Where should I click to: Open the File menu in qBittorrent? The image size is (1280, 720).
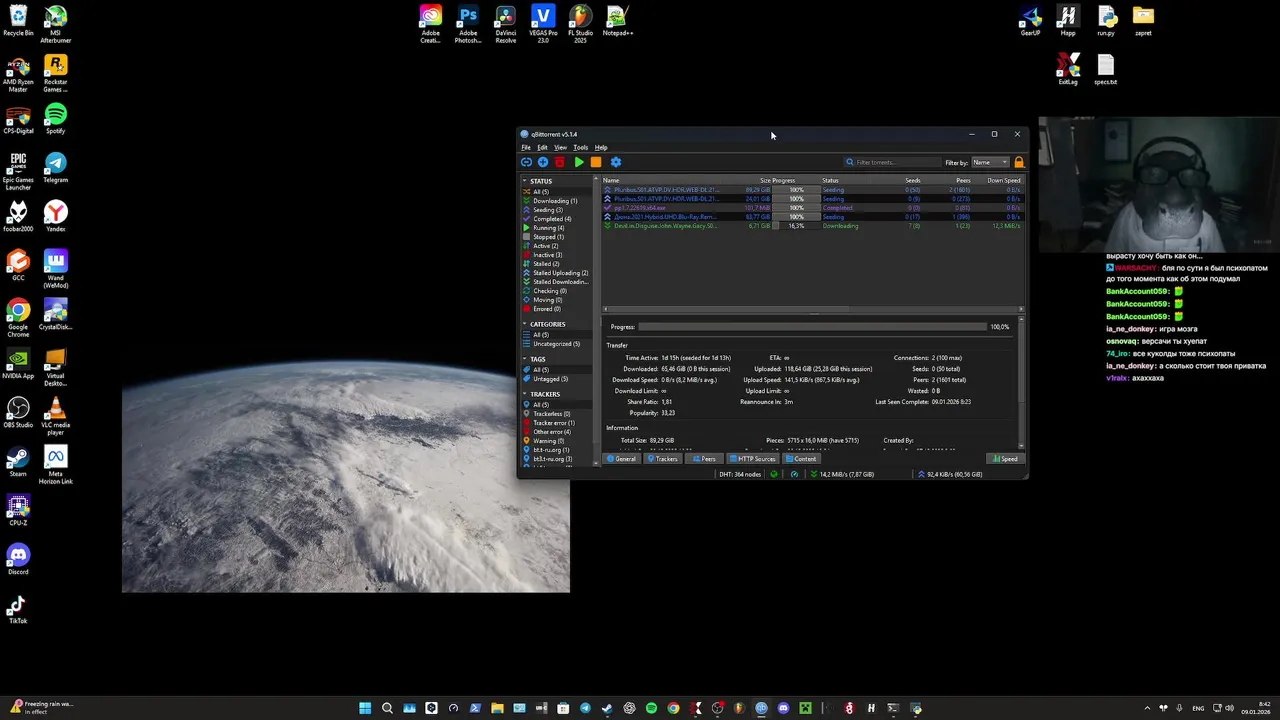(526, 147)
